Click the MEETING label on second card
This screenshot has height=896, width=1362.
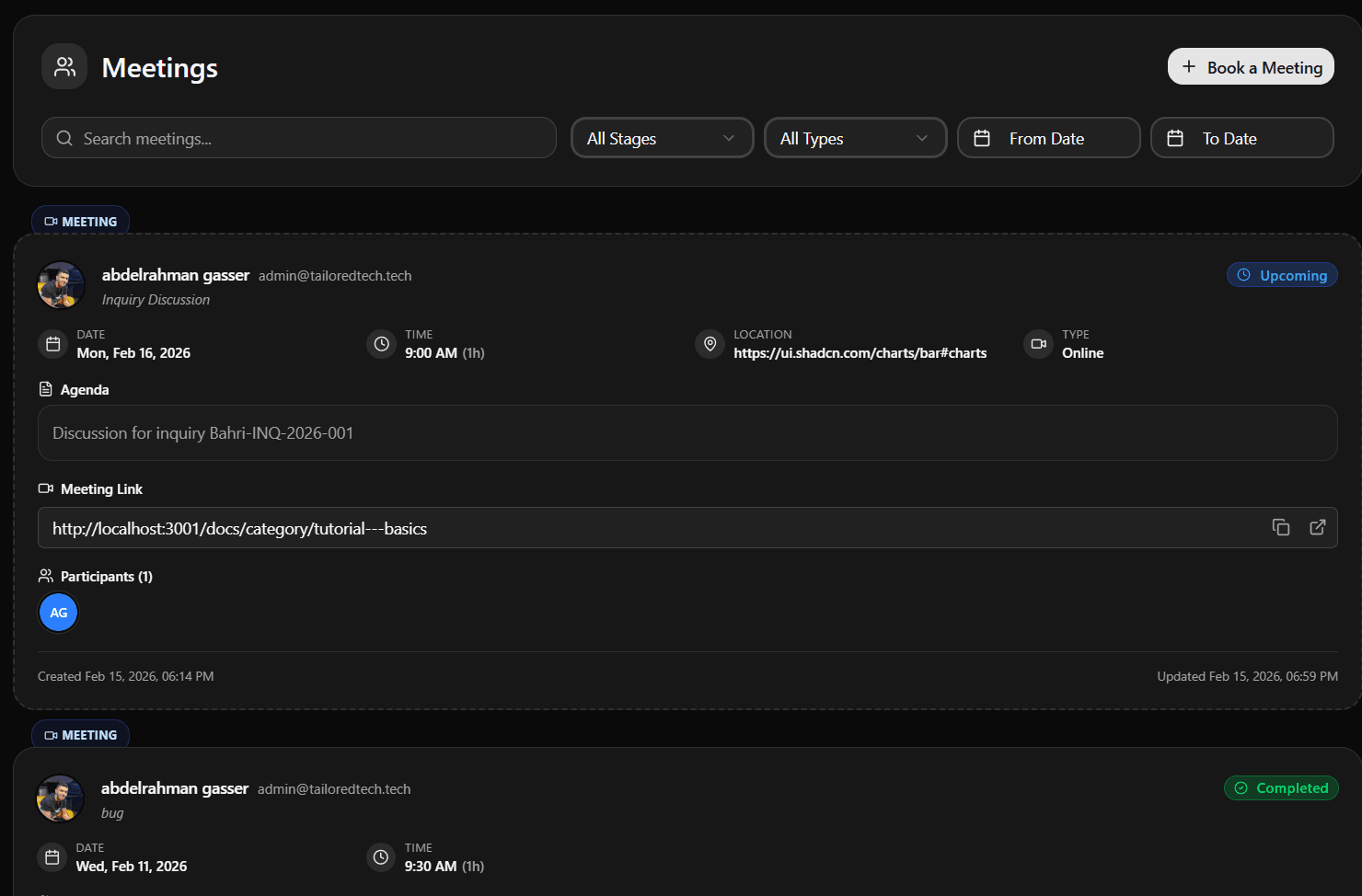(80, 734)
